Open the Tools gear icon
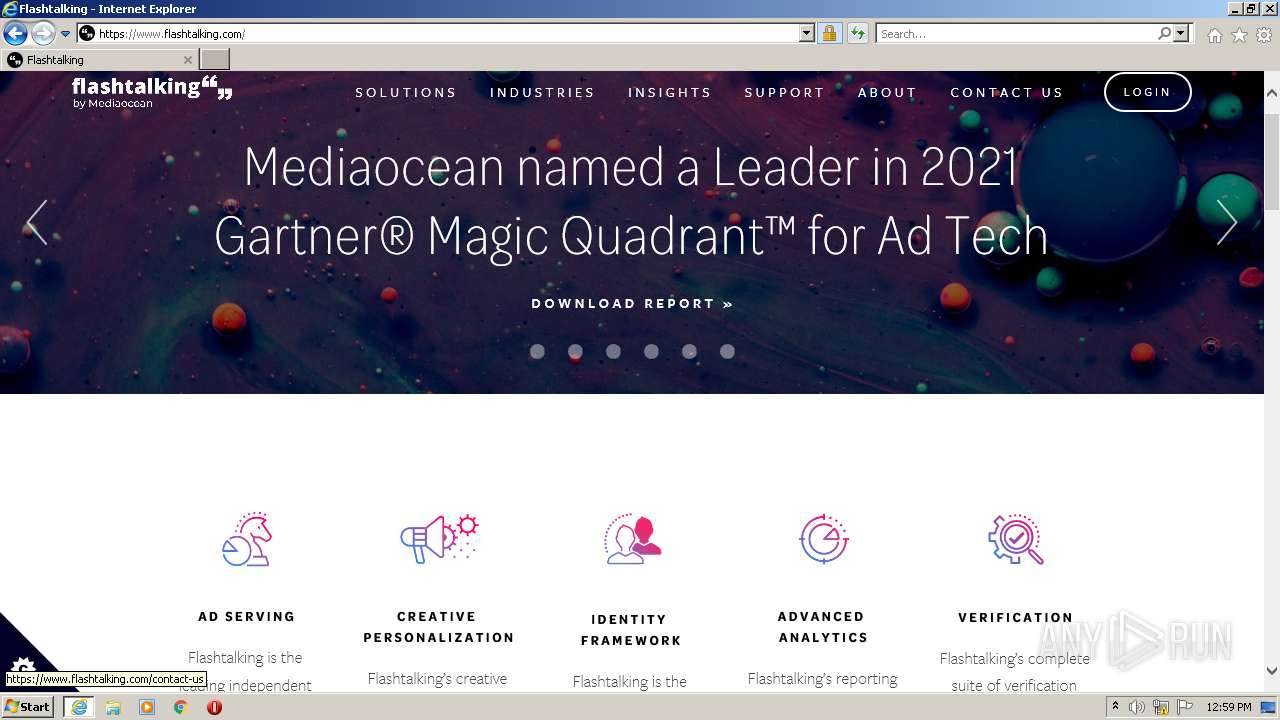 coord(1265,35)
